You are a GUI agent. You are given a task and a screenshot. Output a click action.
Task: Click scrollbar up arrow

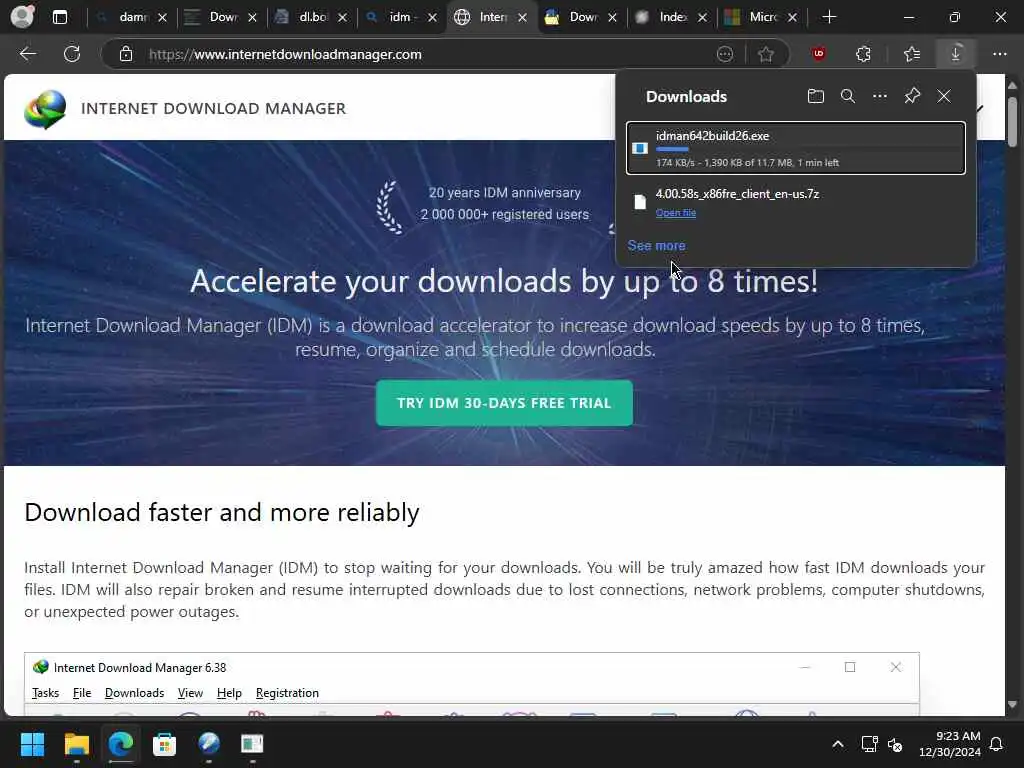[1012, 85]
